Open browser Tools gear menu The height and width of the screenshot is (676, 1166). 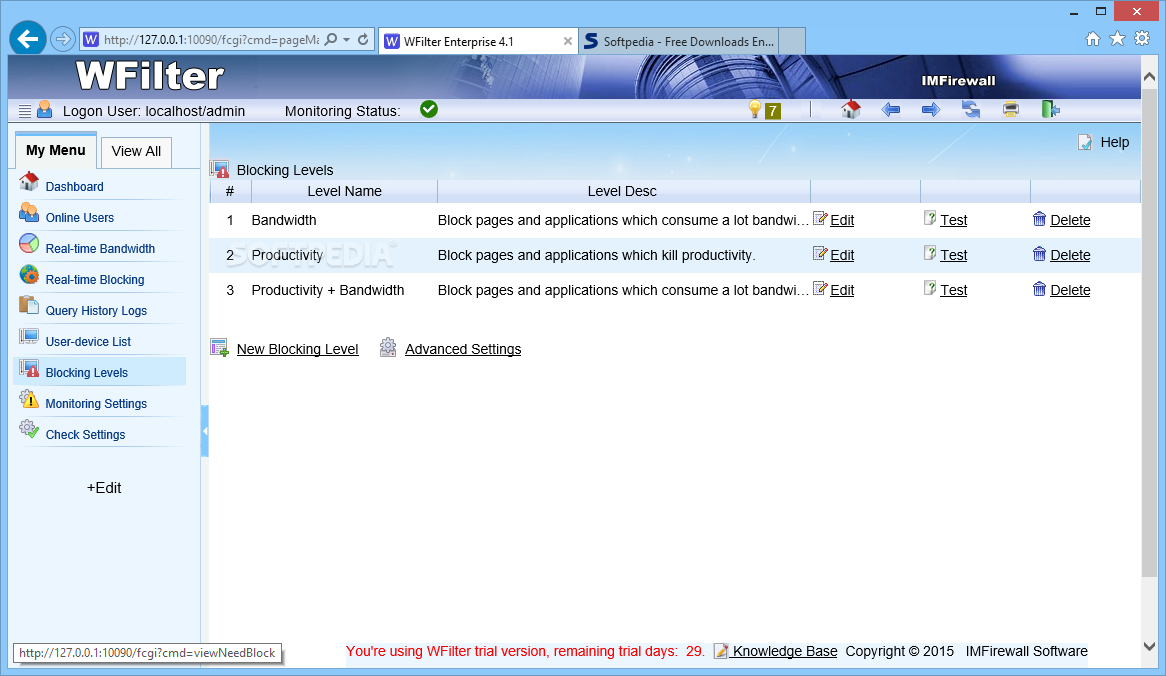[1142, 39]
